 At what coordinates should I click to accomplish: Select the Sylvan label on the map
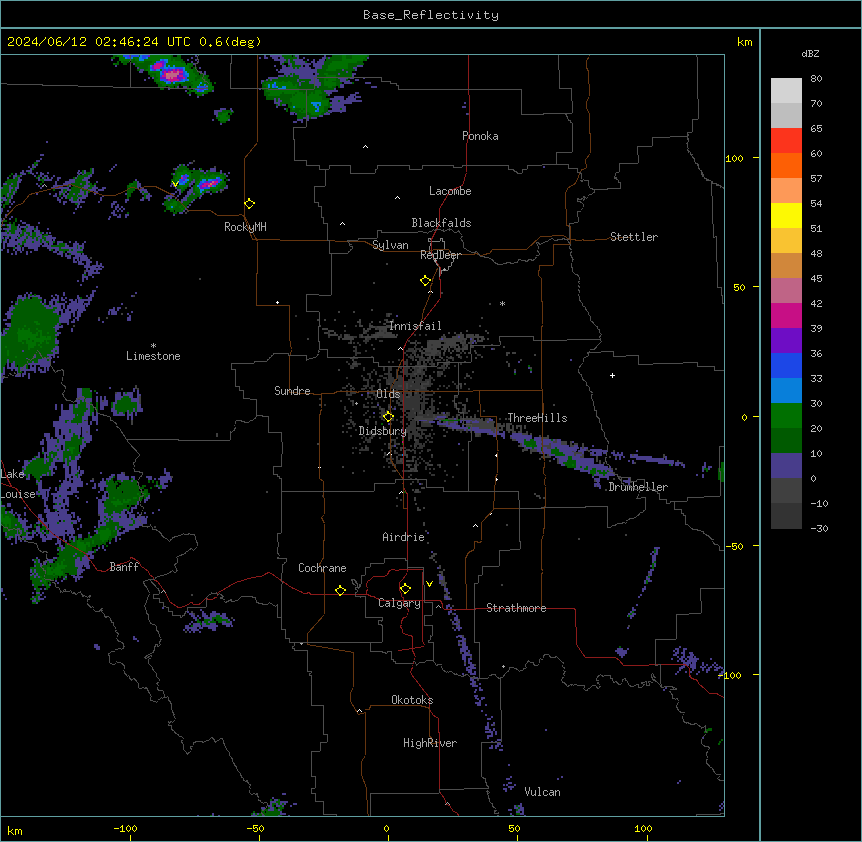click(x=390, y=245)
